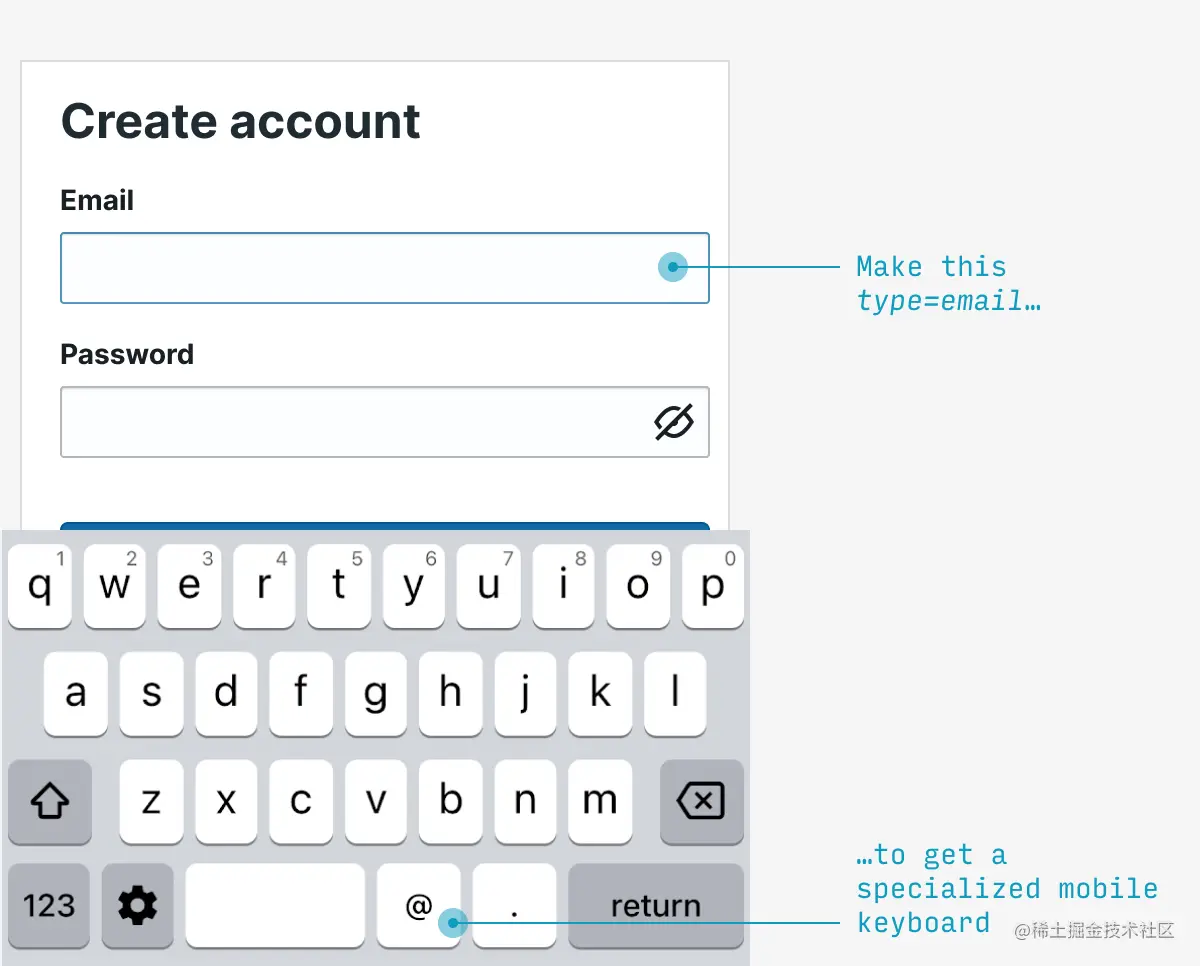Tap the n key

[x=525, y=801]
